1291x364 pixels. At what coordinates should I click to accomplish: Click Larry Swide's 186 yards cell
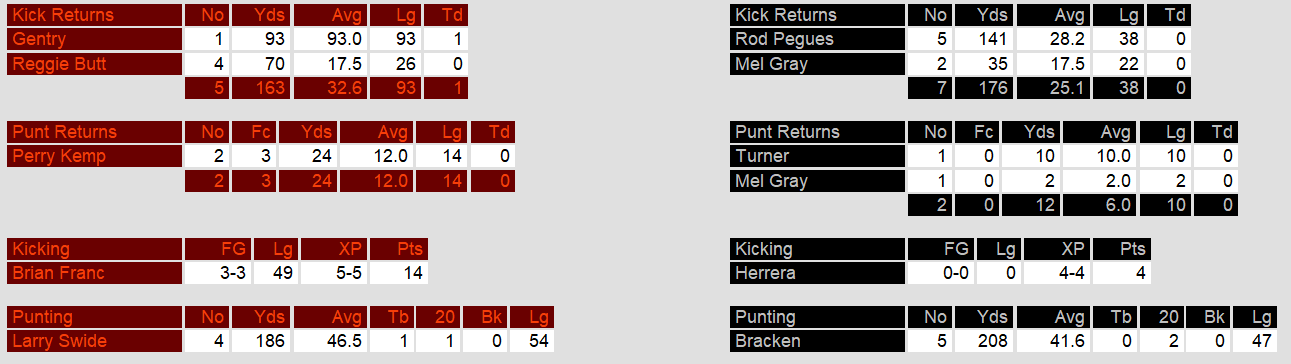260,342
